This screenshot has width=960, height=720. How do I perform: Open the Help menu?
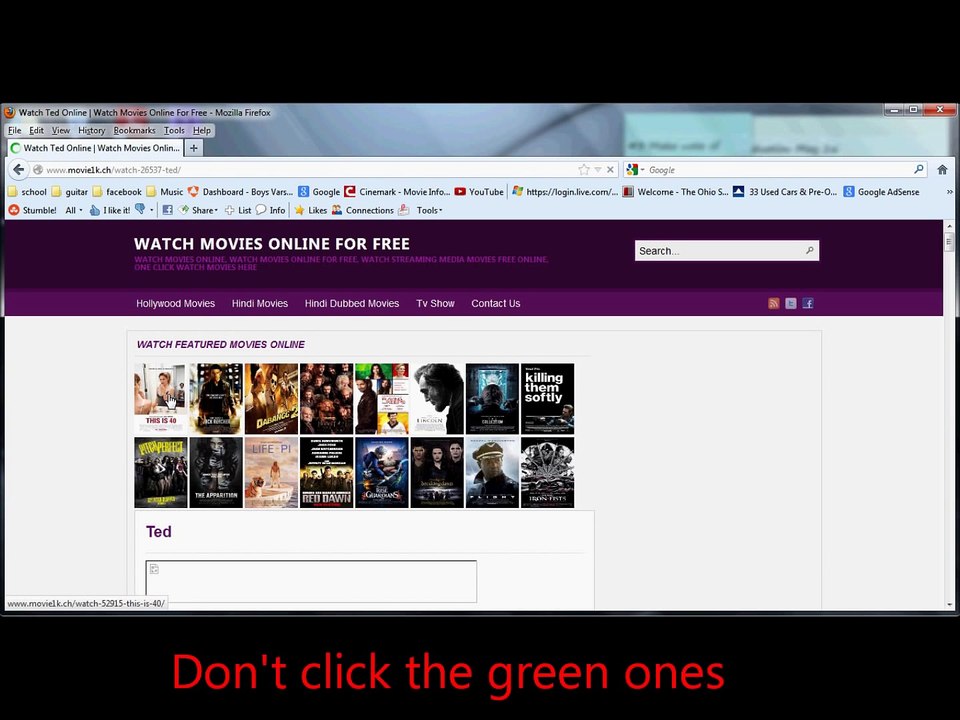(x=202, y=130)
